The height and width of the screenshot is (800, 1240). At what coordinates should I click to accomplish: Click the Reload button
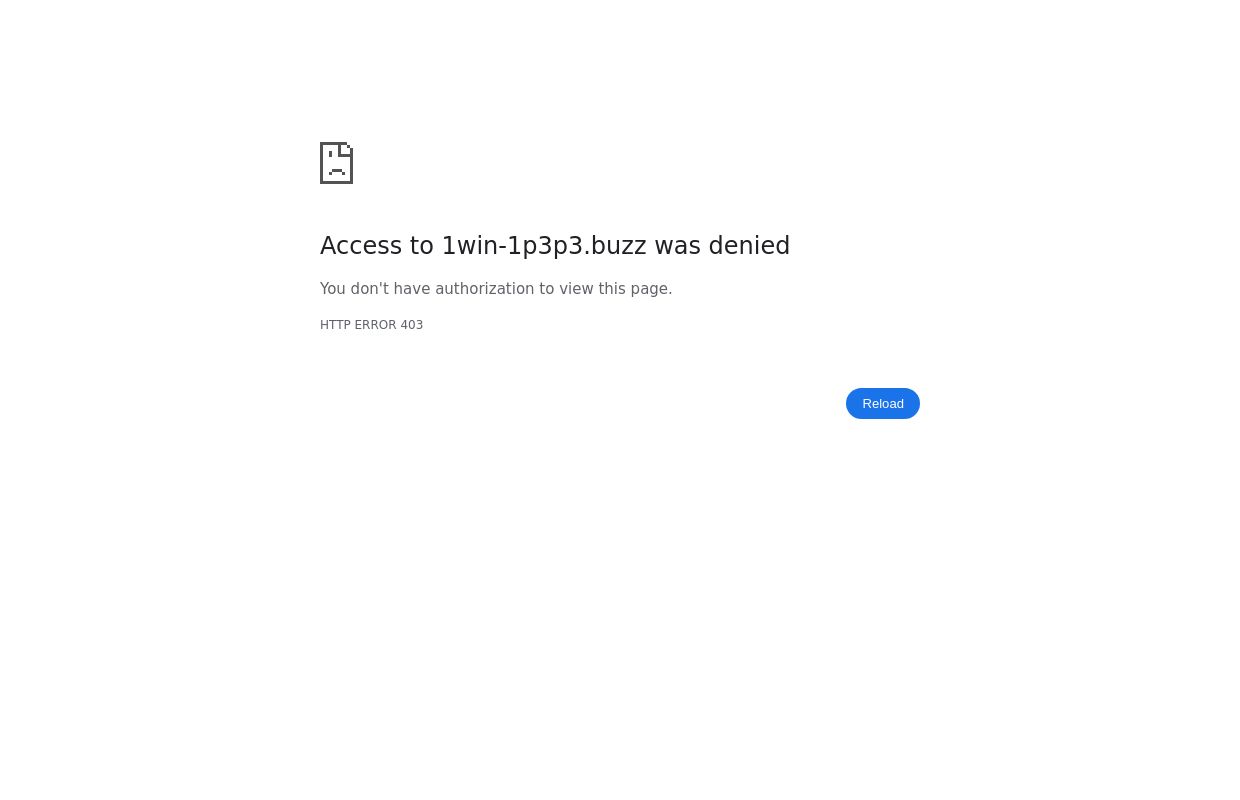click(883, 403)
